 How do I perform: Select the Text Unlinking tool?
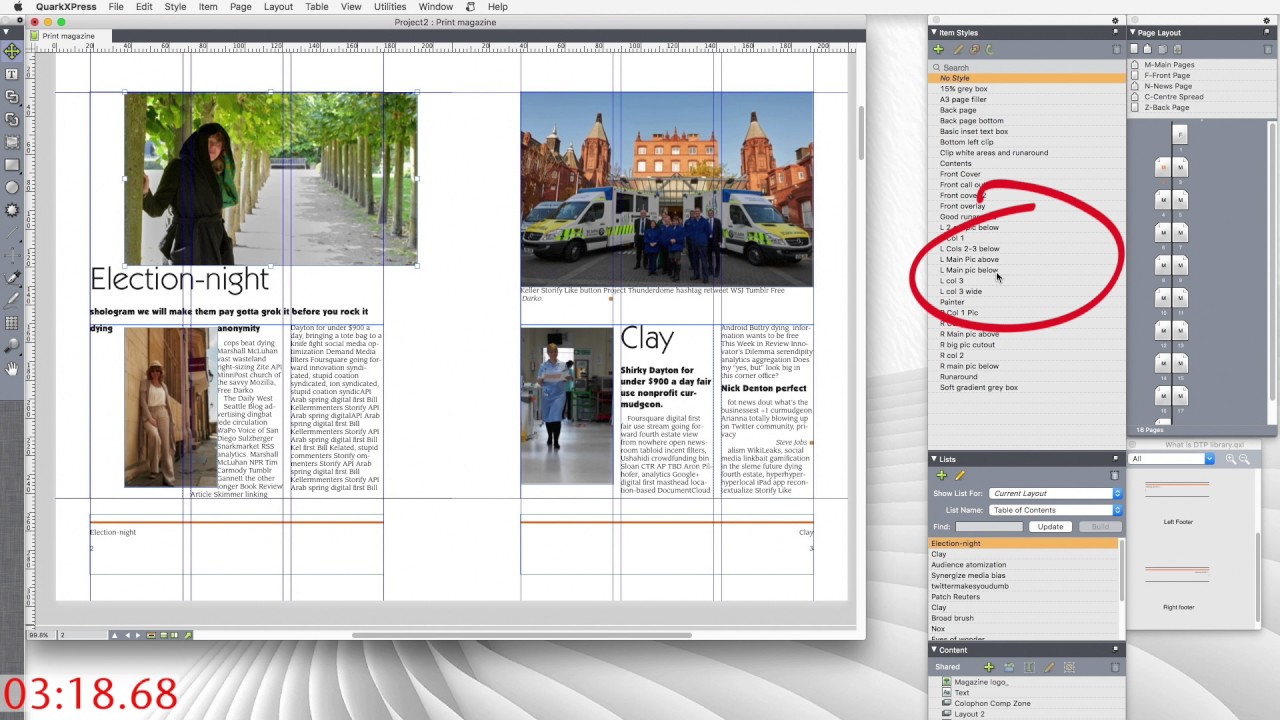12,119
